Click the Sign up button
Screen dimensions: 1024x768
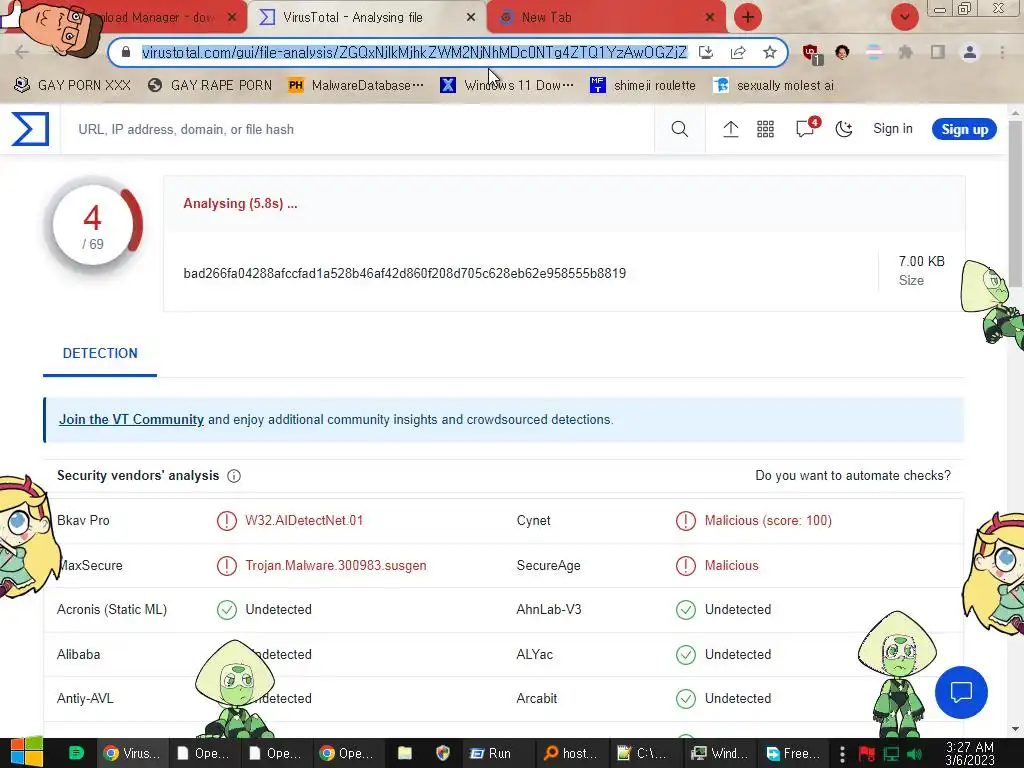pyautogui.click(x=964, y=129)
